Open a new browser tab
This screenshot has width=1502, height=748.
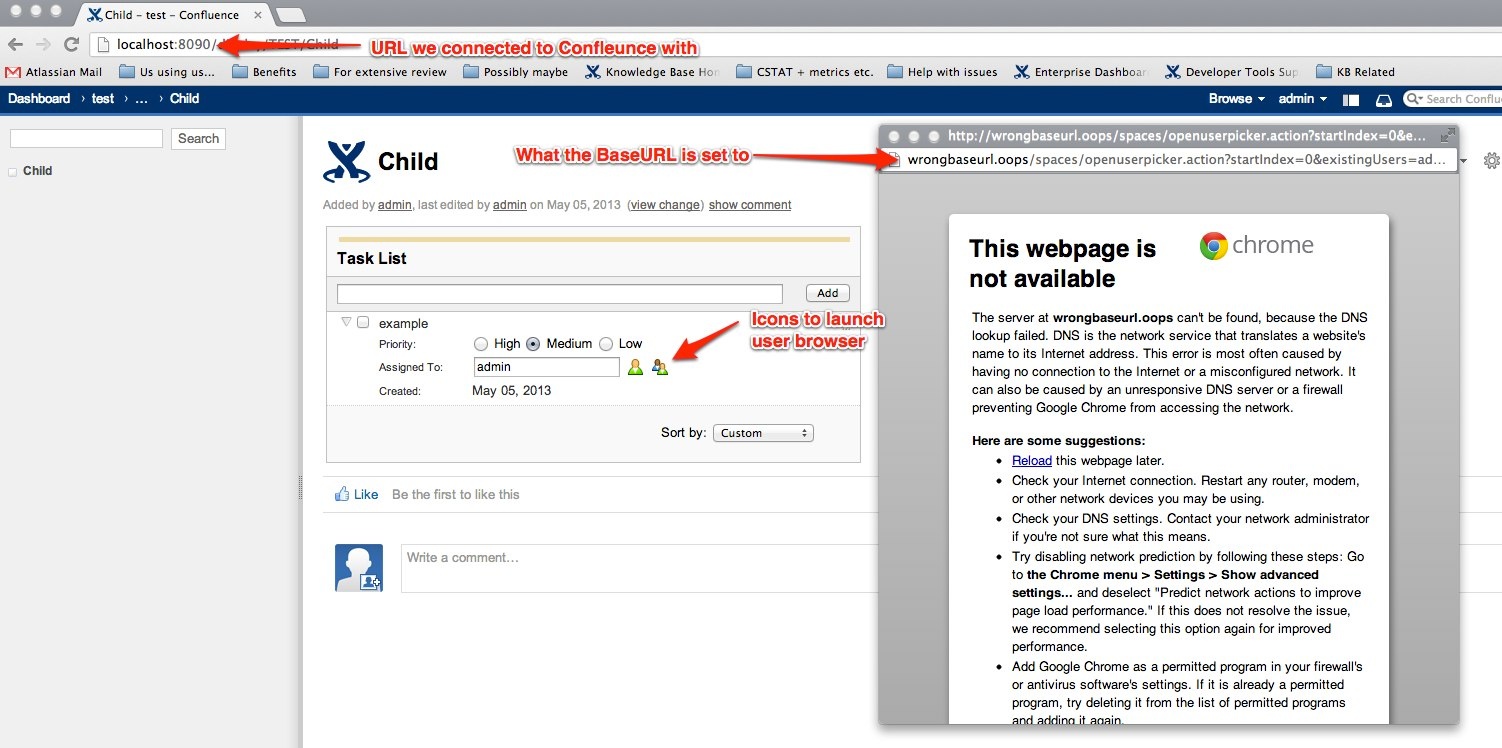[x=290, y=15]
